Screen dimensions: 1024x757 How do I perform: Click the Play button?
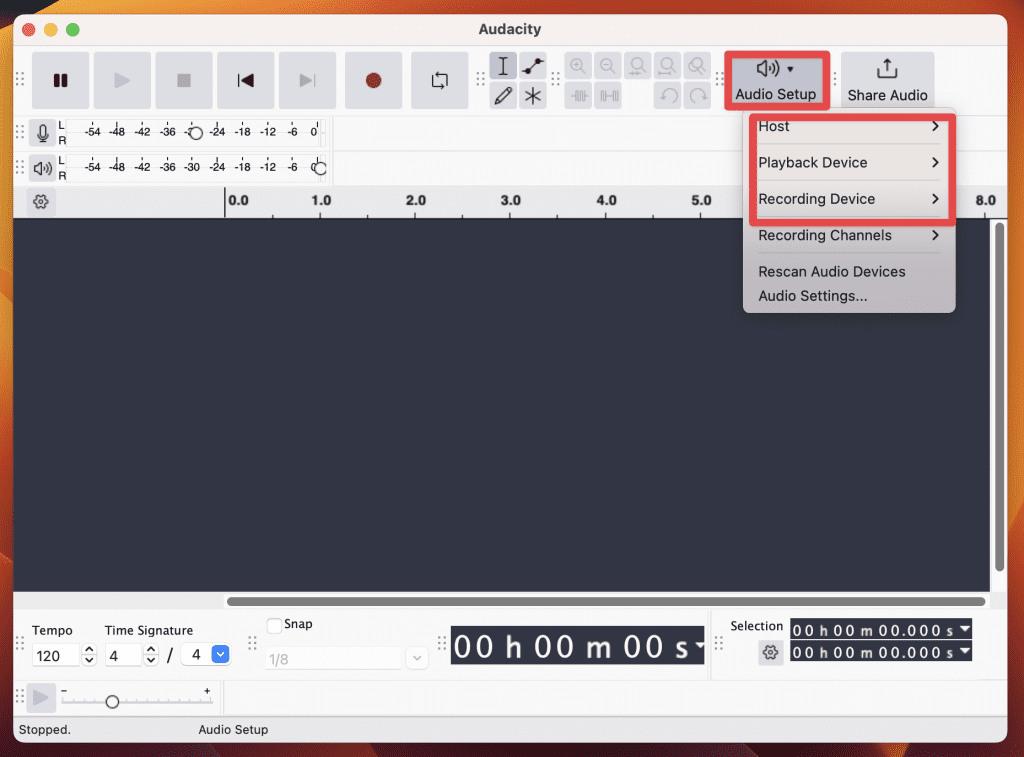[122, 80]
